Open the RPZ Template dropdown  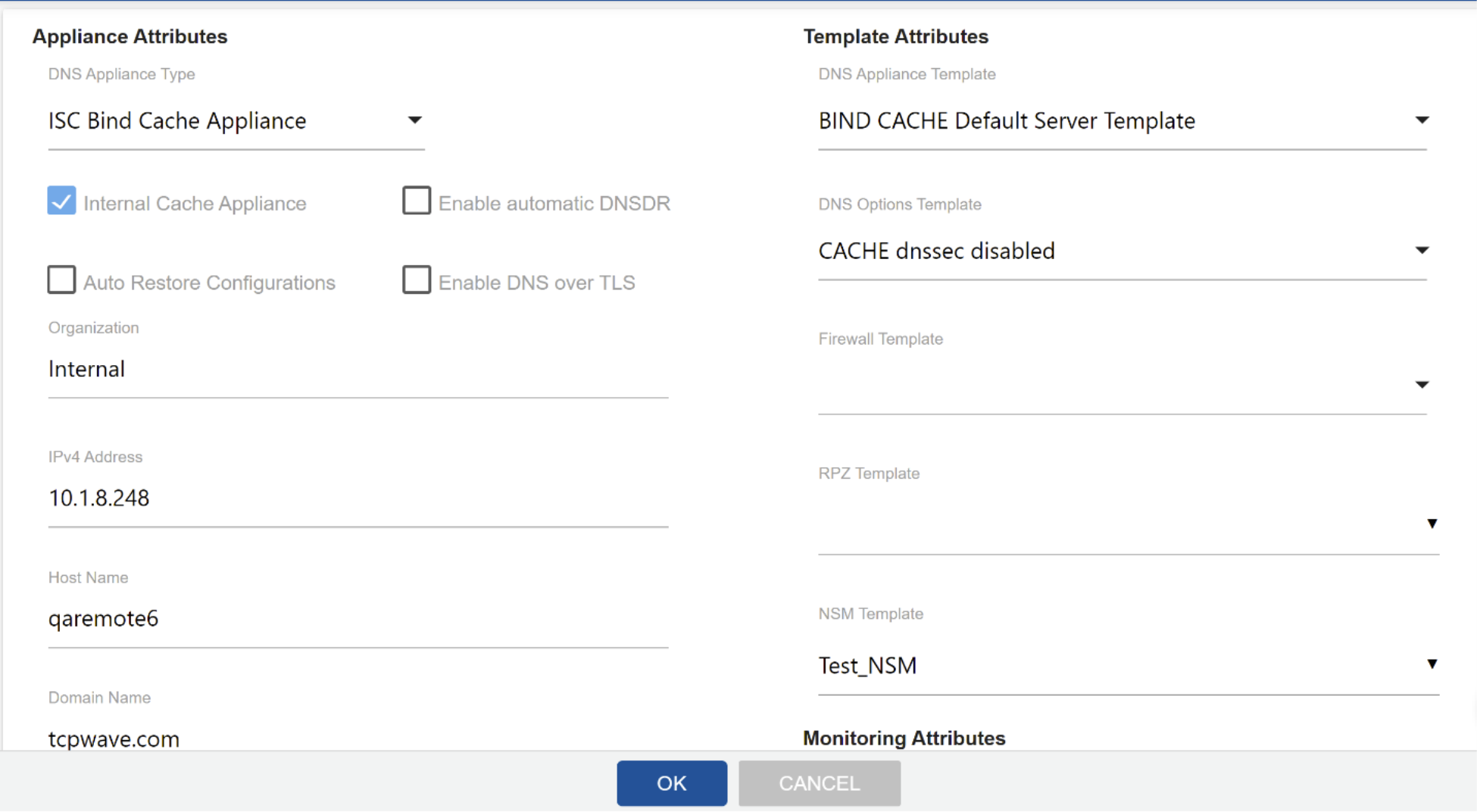click(1432, 523)
